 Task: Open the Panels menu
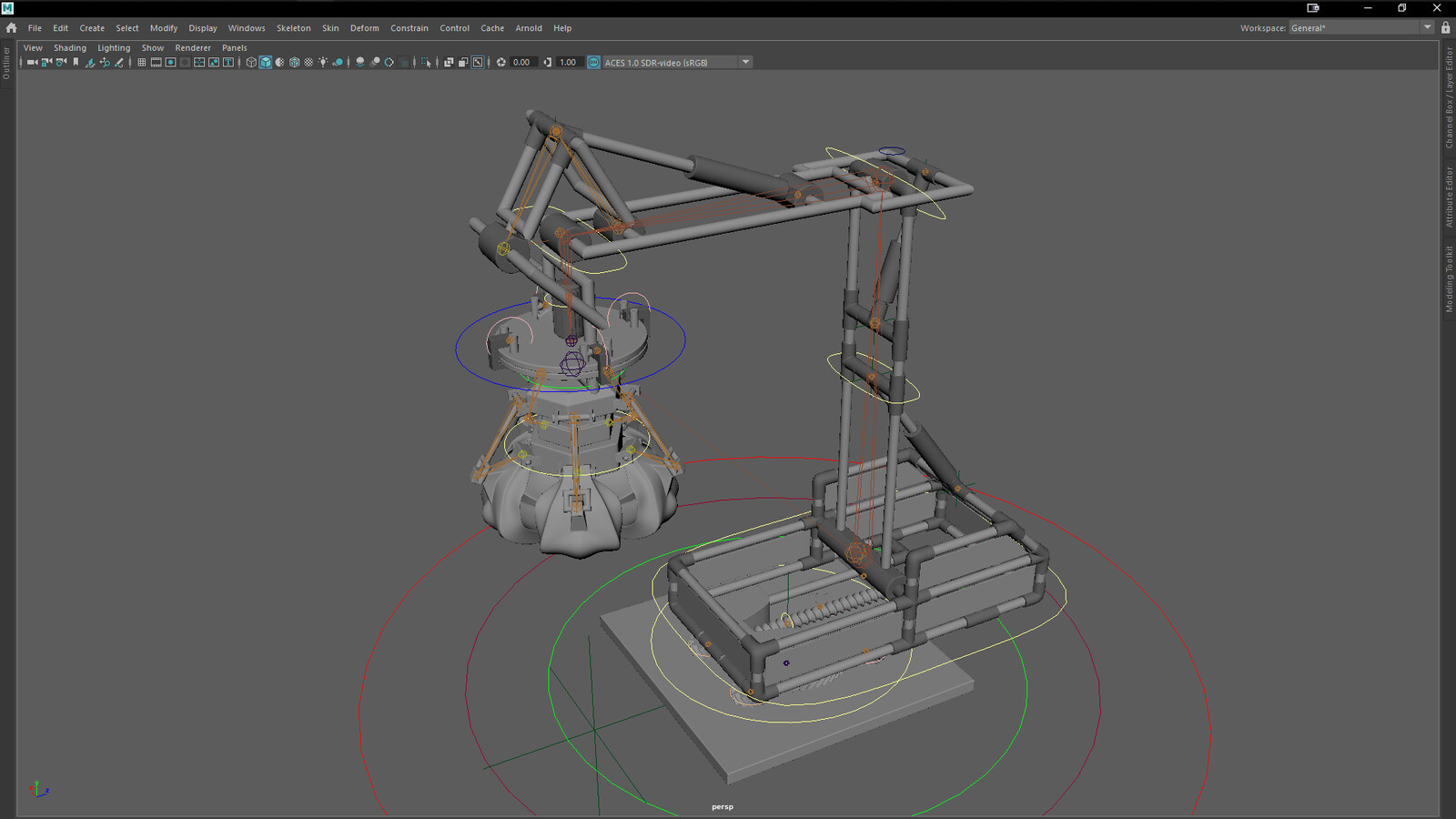tap(235, 48)
